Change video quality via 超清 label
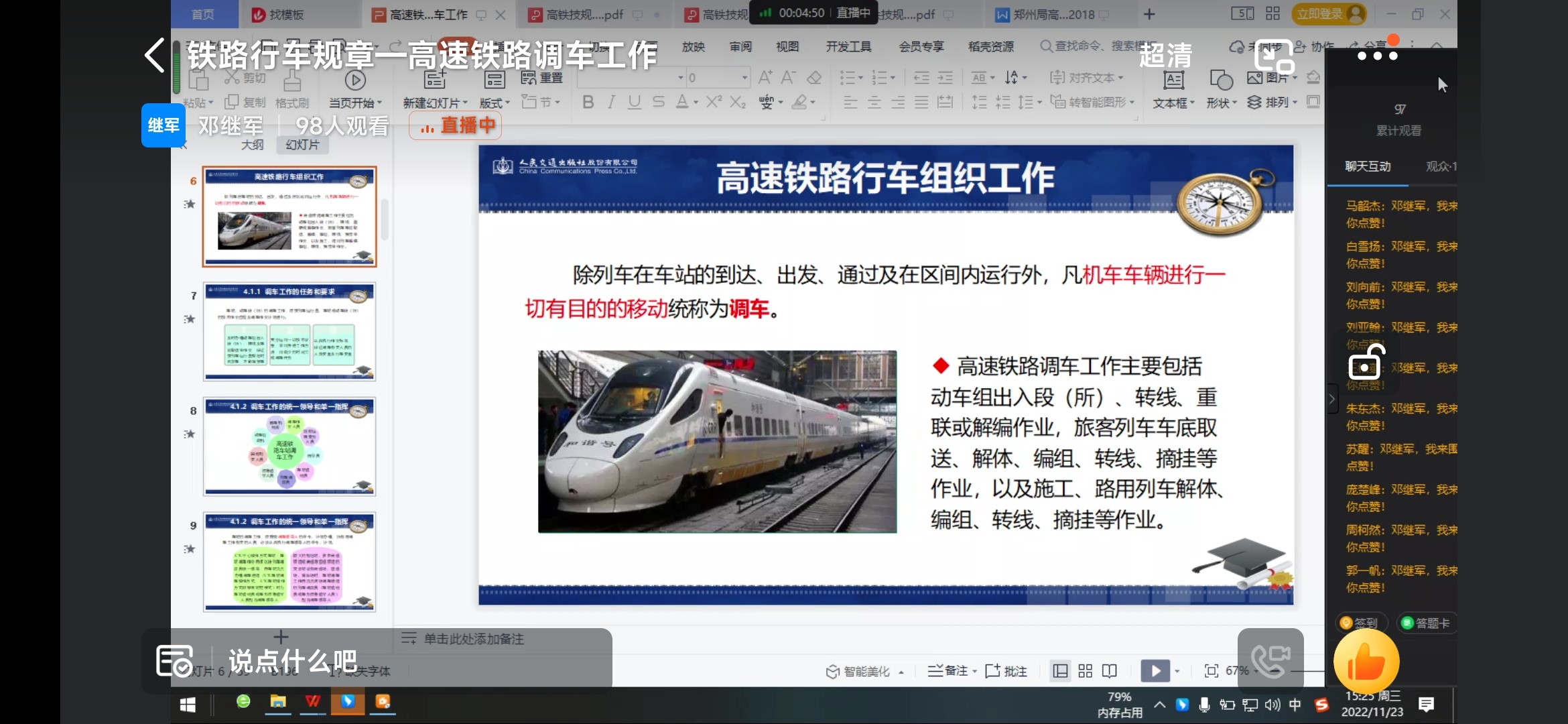The width and height of the screenshot is (1568, 724). (x=1165, y=55)
